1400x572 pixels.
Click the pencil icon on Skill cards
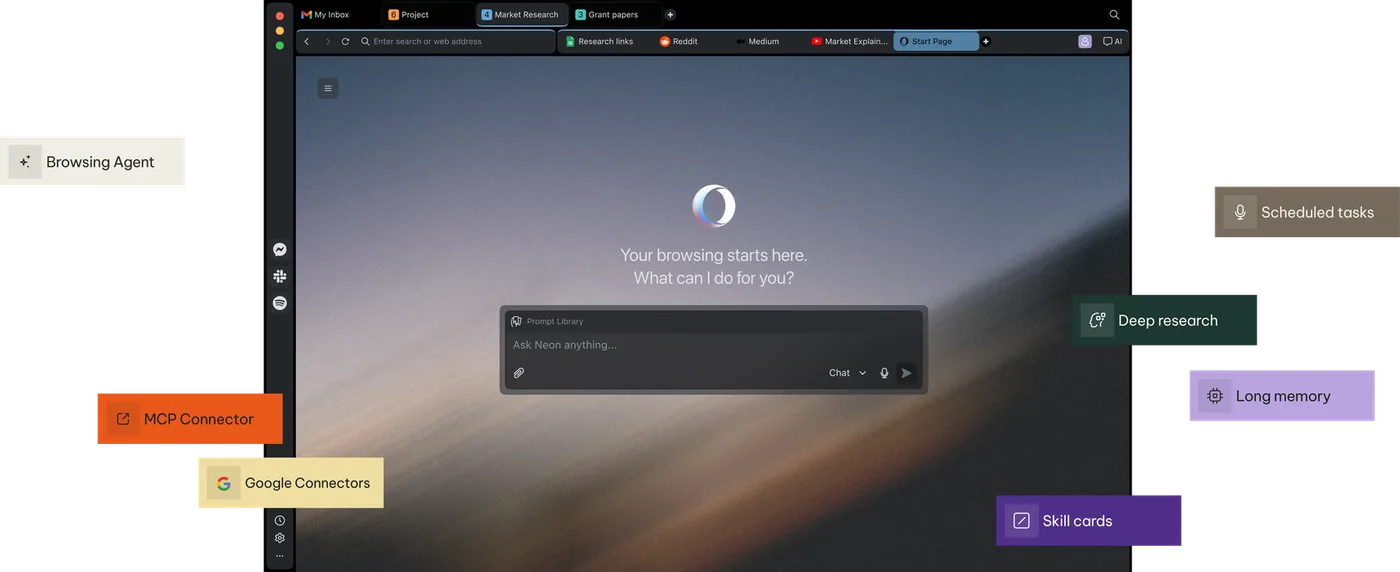click(1021, 521)
